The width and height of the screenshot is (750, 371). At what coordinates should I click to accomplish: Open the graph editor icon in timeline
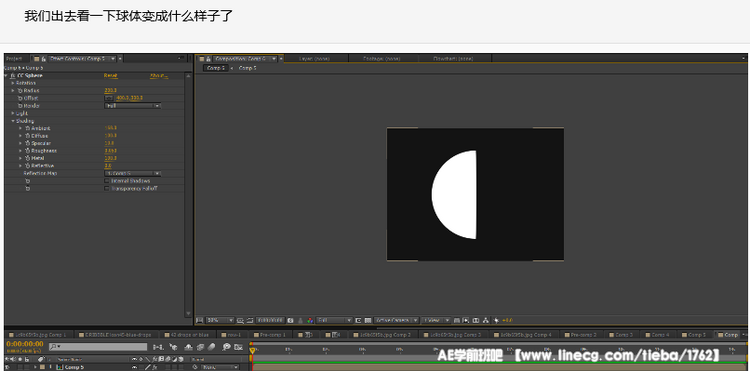(x=238, y=347)
